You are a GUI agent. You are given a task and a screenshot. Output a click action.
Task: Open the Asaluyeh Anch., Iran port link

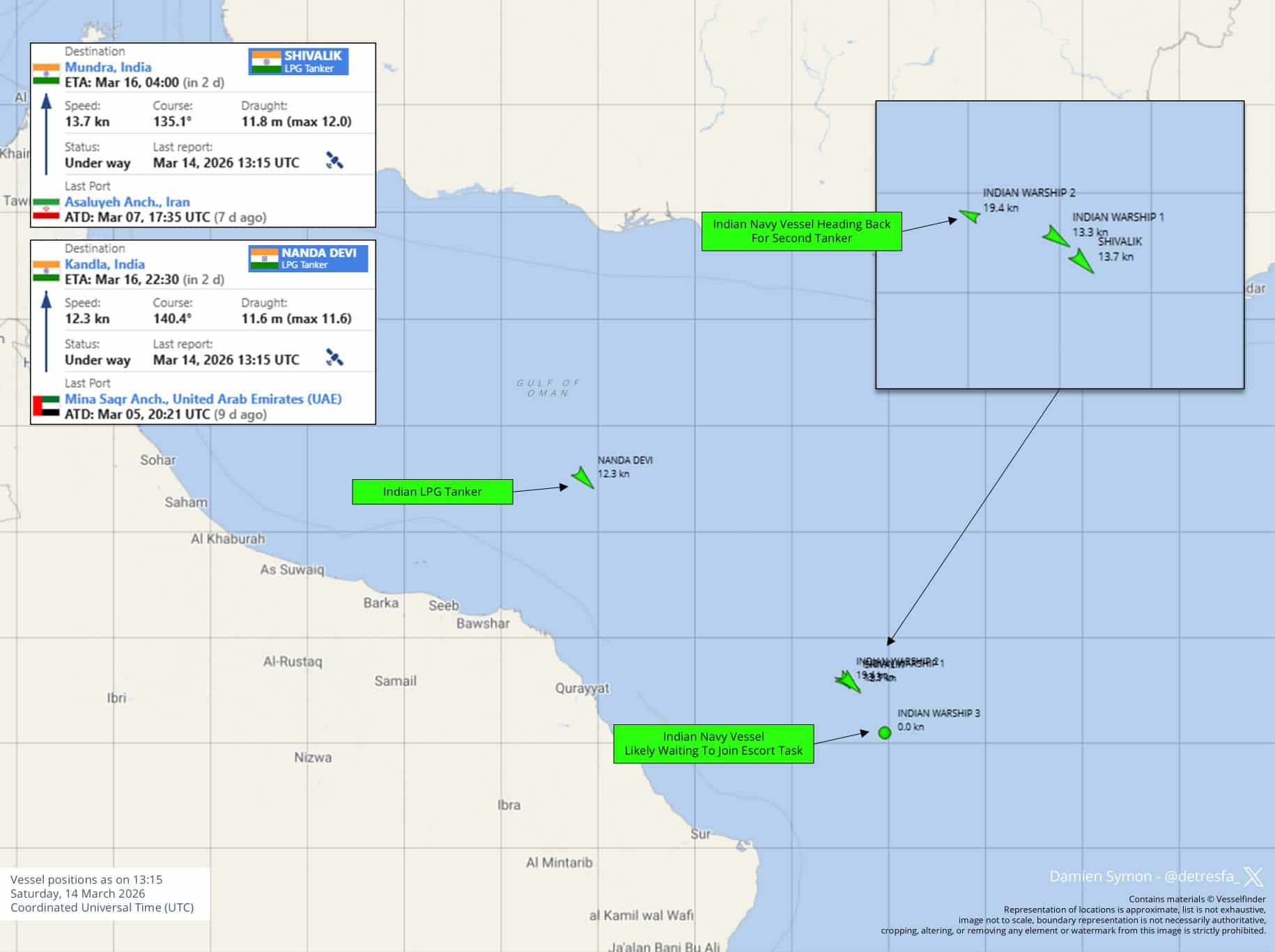point(127,202)
